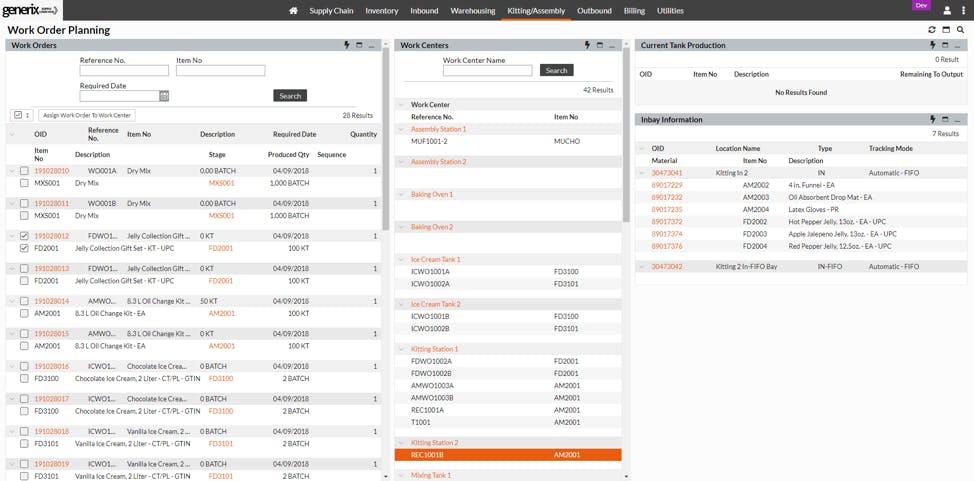The image size is (974, 481).
Task: Refresh the Work Order Planning page
Action: point(932,30)
